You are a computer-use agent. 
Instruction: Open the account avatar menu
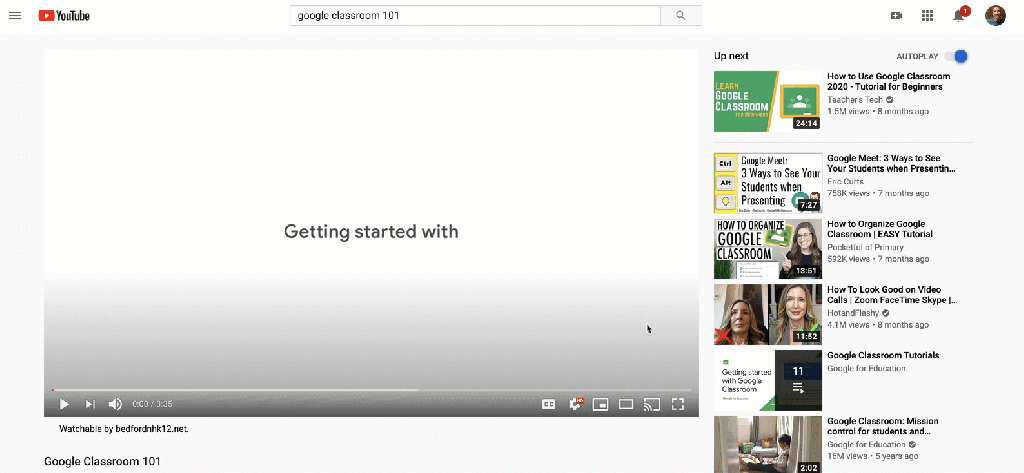coord(995,15)
